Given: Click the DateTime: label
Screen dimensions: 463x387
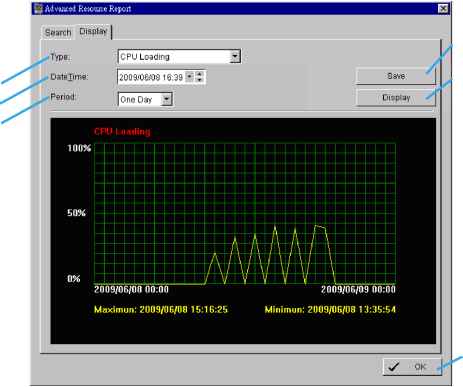Looking at the screenshot, I should point(69,77).
